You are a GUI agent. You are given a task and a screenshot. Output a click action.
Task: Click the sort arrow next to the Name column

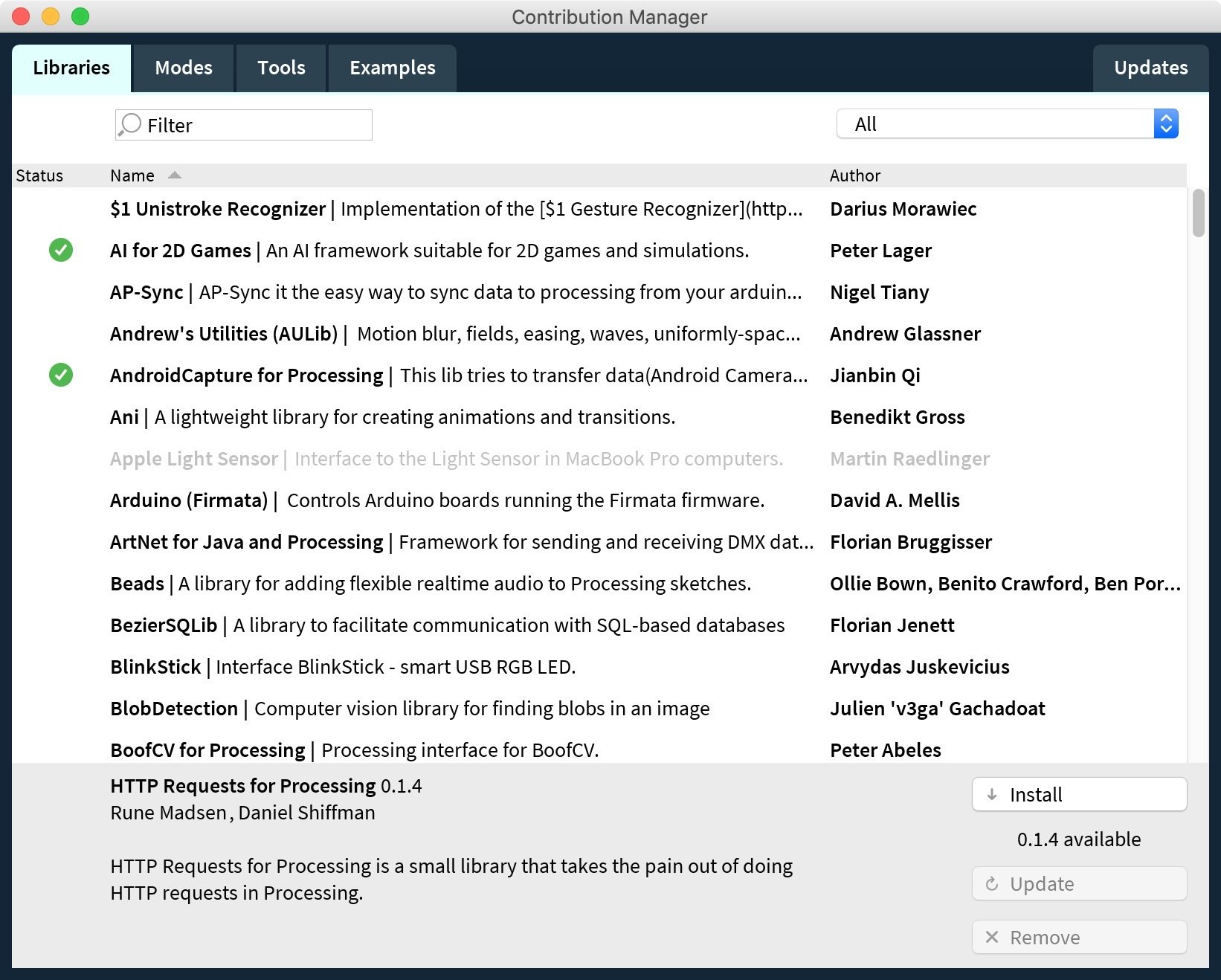(x=175, y=175)
